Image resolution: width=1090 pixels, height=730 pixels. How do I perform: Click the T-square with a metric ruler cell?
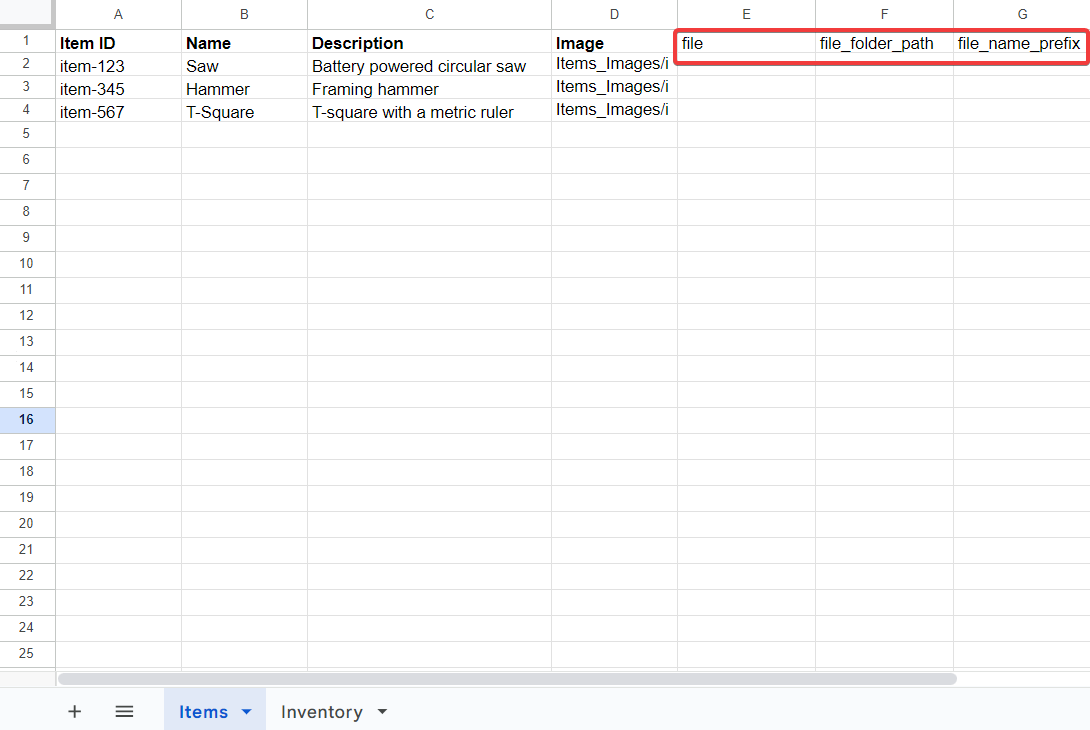point(429,112)
